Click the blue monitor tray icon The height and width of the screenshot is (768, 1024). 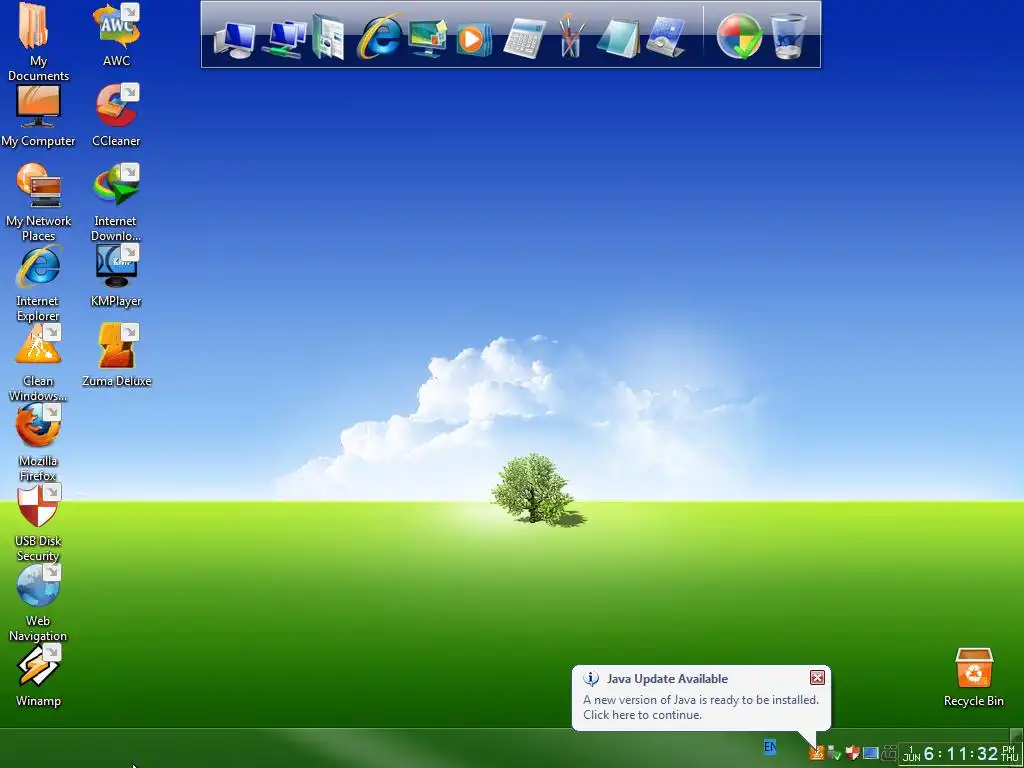[871, 753]
